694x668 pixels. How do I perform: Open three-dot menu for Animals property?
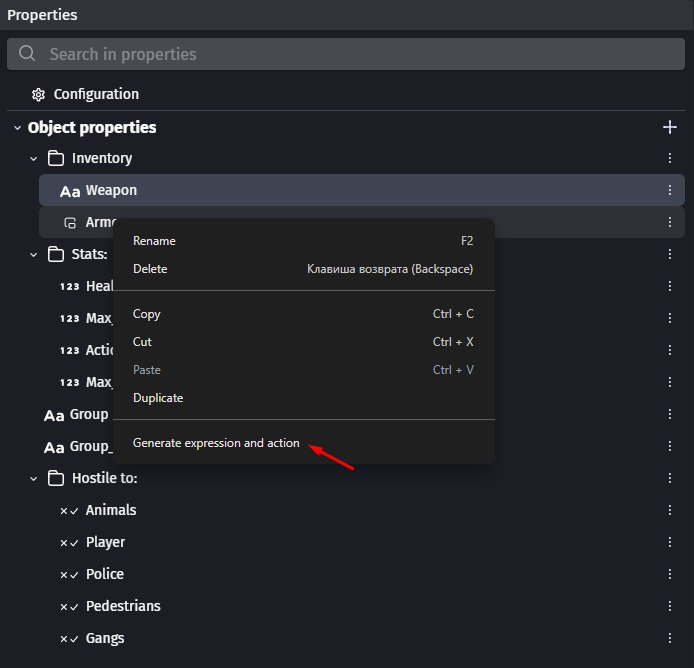(670, 510)
